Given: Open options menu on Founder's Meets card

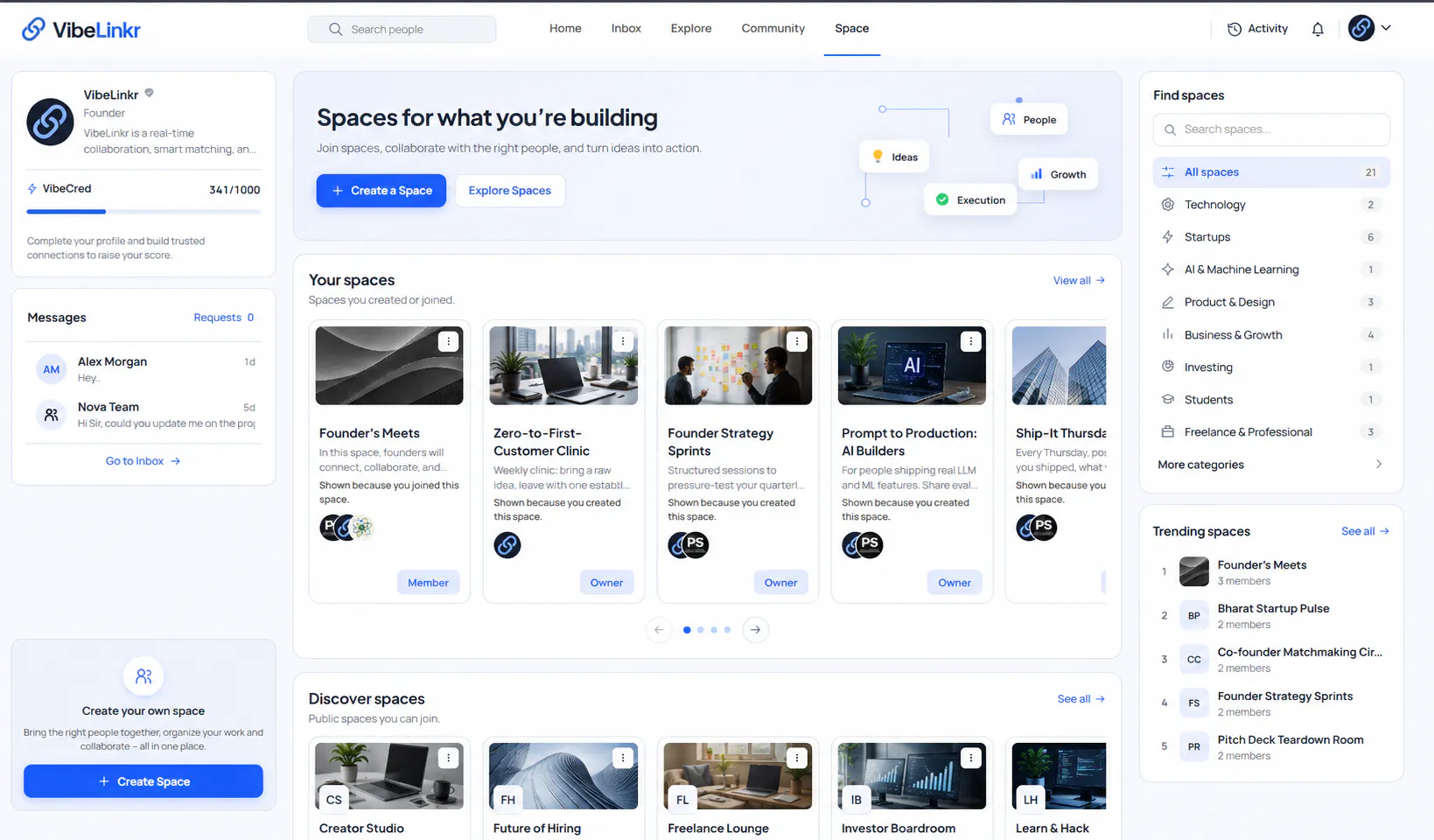Looking at the screenshot, I should [449, 342].
